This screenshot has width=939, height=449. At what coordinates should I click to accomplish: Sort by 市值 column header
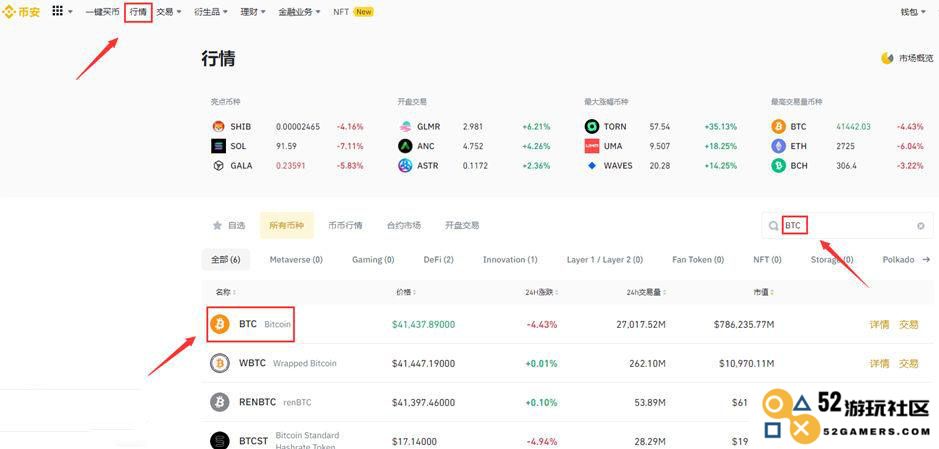pos(764,292)
